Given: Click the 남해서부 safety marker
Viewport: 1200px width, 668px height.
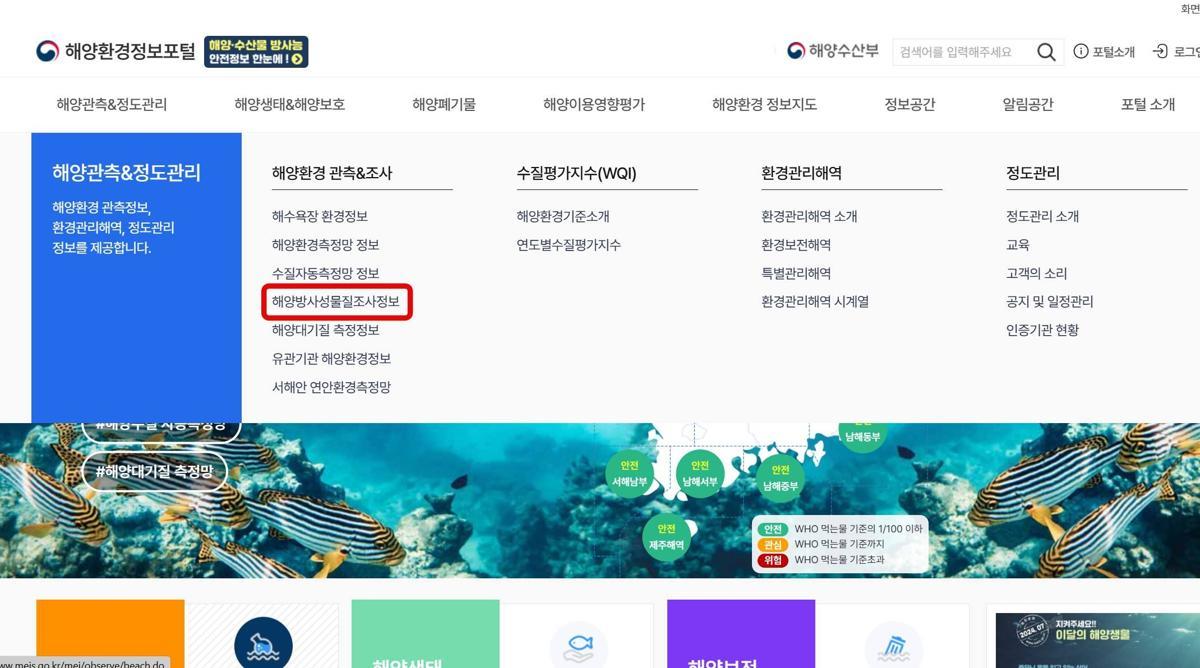Looking at the screenshot, I should [x=700, y=473].
